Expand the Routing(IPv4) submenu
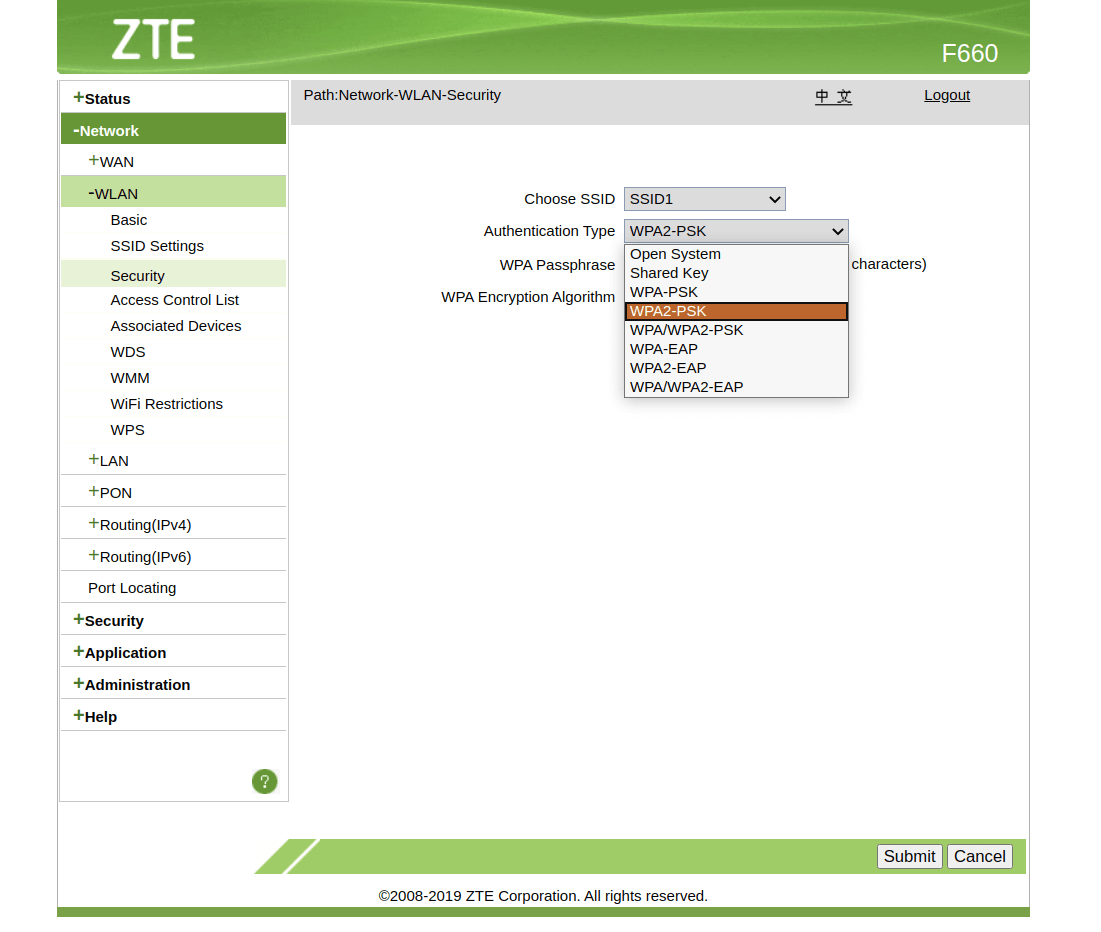This screenshot has width=1101, height=932. point(140,525)
